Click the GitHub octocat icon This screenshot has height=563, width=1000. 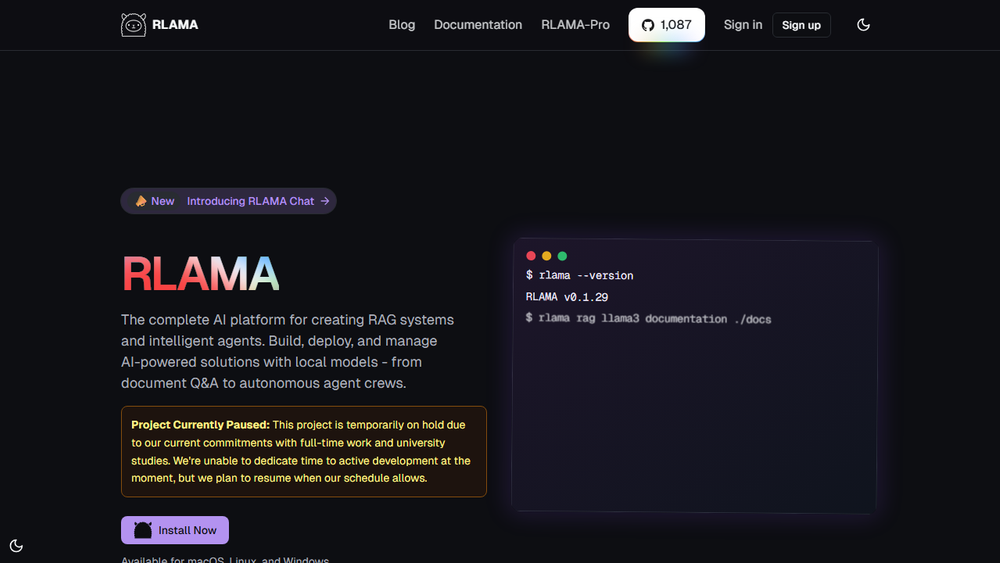(x=648, y=25)
